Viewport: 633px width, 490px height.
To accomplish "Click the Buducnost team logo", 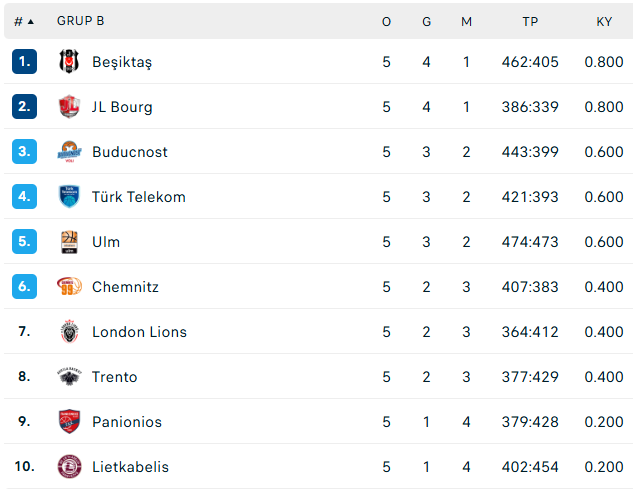I will pyautogui.click(x=69, y=152).
